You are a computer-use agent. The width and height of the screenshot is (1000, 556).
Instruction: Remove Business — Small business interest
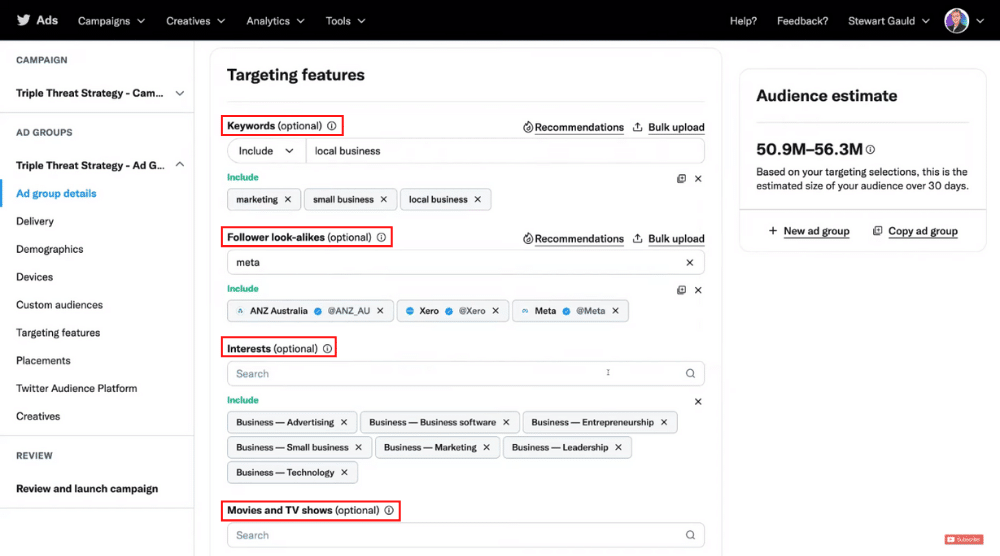358,448
